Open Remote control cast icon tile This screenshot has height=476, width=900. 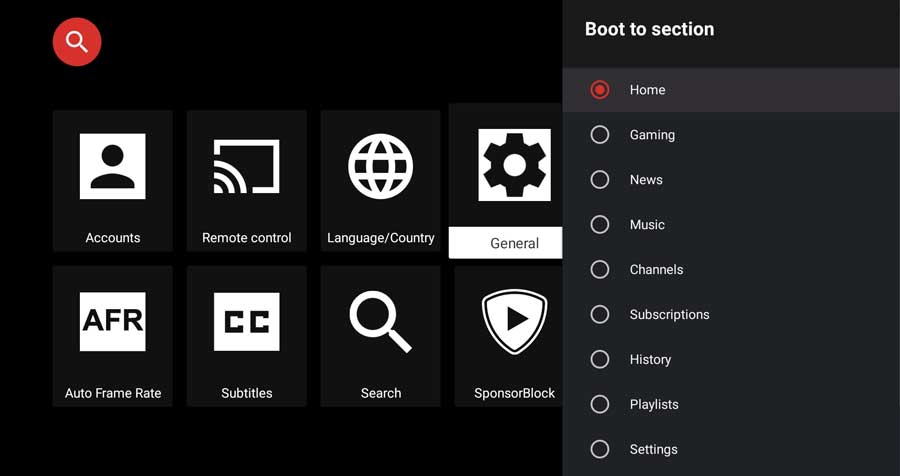pyautogui.click(x=246, y=181)
